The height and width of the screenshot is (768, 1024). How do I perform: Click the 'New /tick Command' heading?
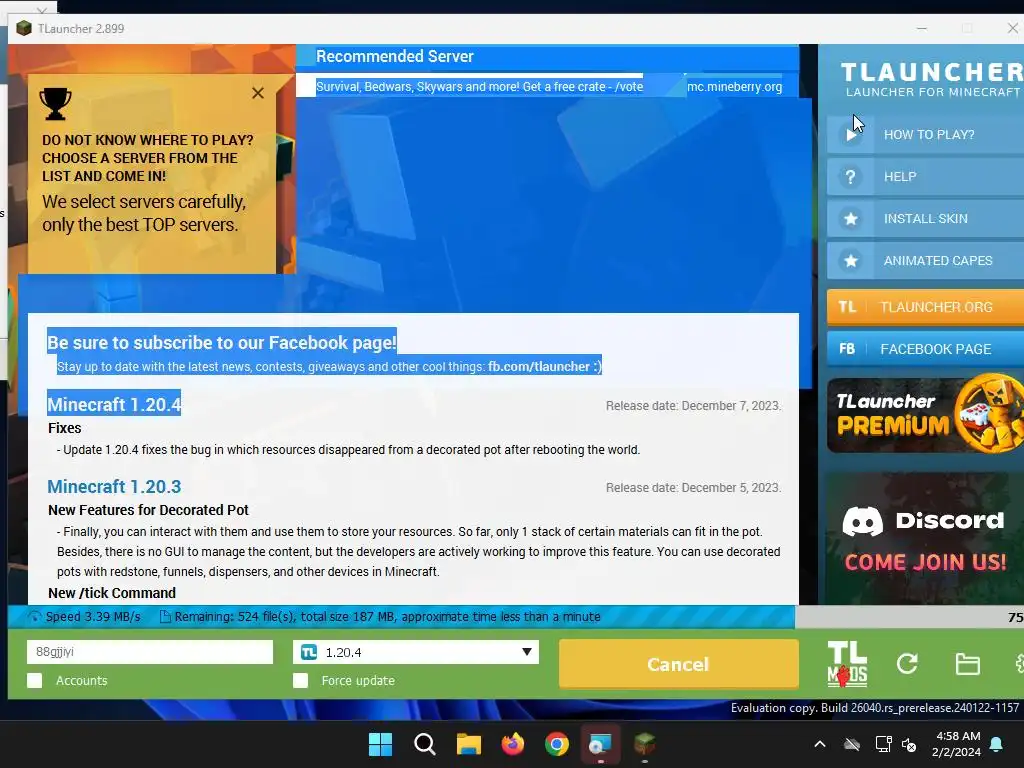coord(112,593)
